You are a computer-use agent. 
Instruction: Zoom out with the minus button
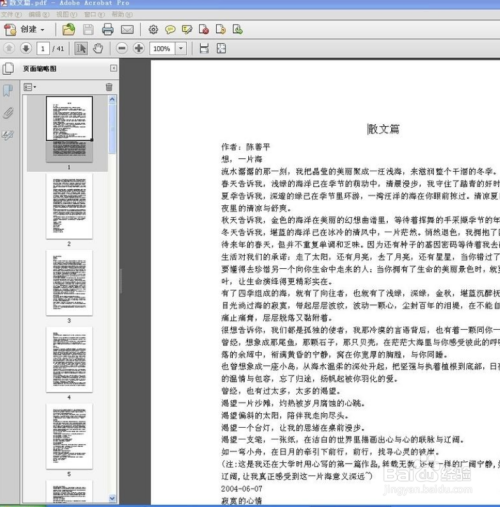pos(122,48)
